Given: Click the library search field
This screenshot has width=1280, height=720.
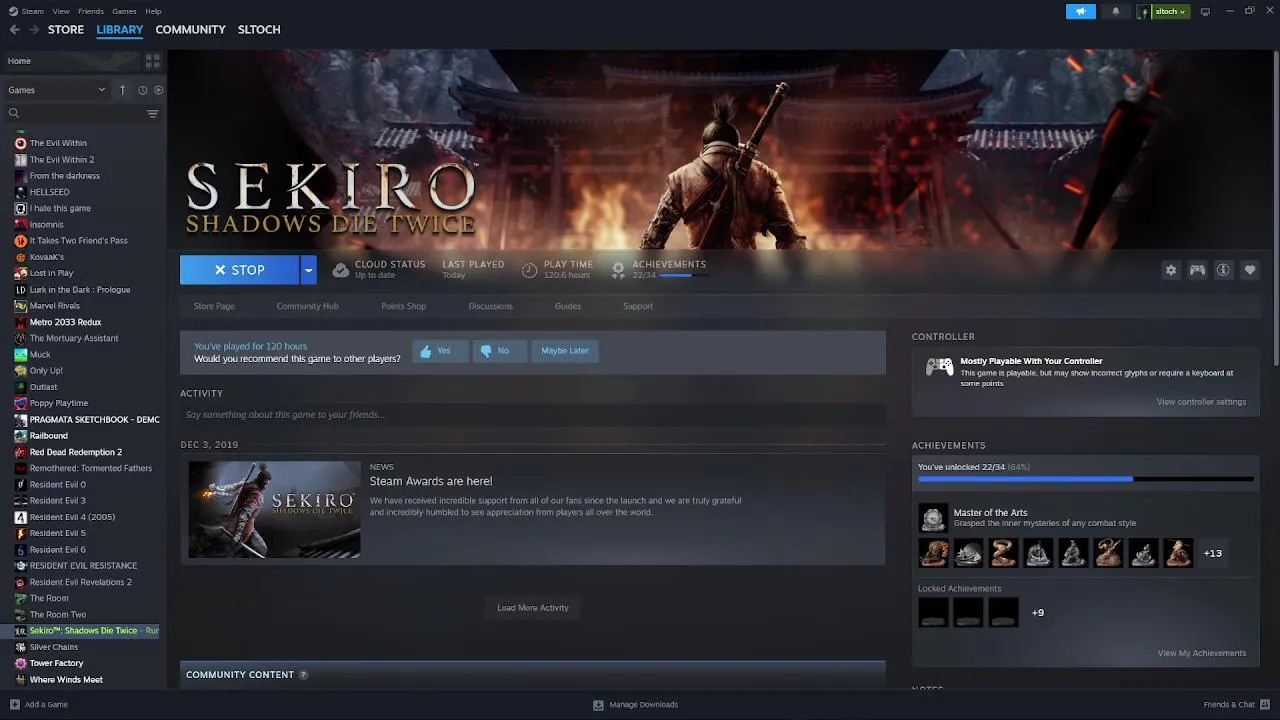Looking at the screenshot, I should (x=74, y=114).
